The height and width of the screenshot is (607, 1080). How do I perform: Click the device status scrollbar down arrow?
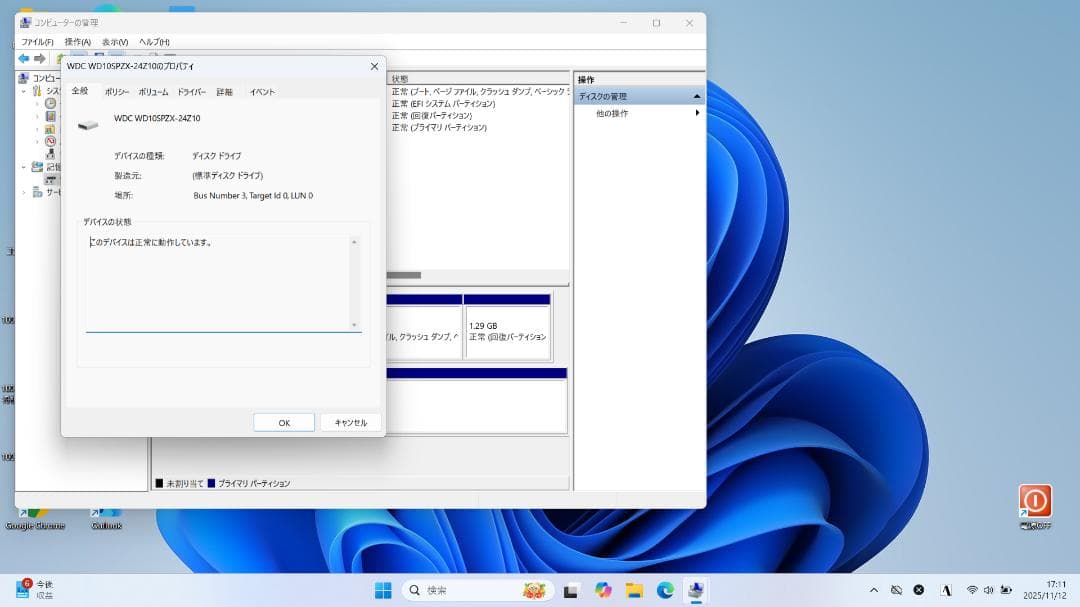coord(354,324)
